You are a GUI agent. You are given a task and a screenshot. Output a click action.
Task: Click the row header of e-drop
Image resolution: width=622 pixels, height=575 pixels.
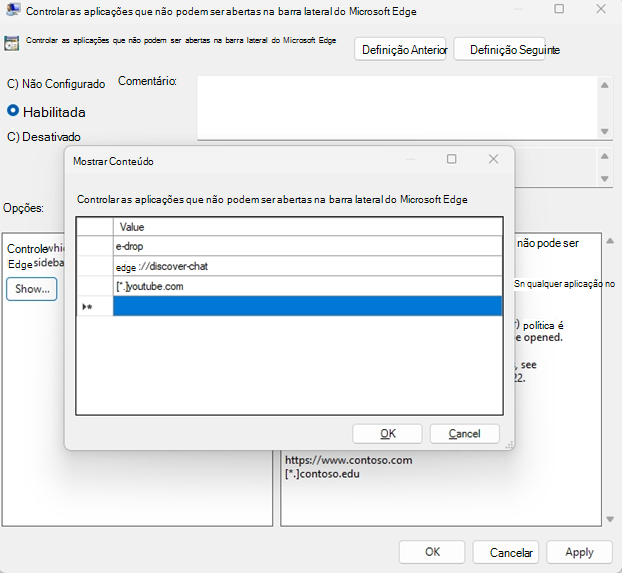95,246
